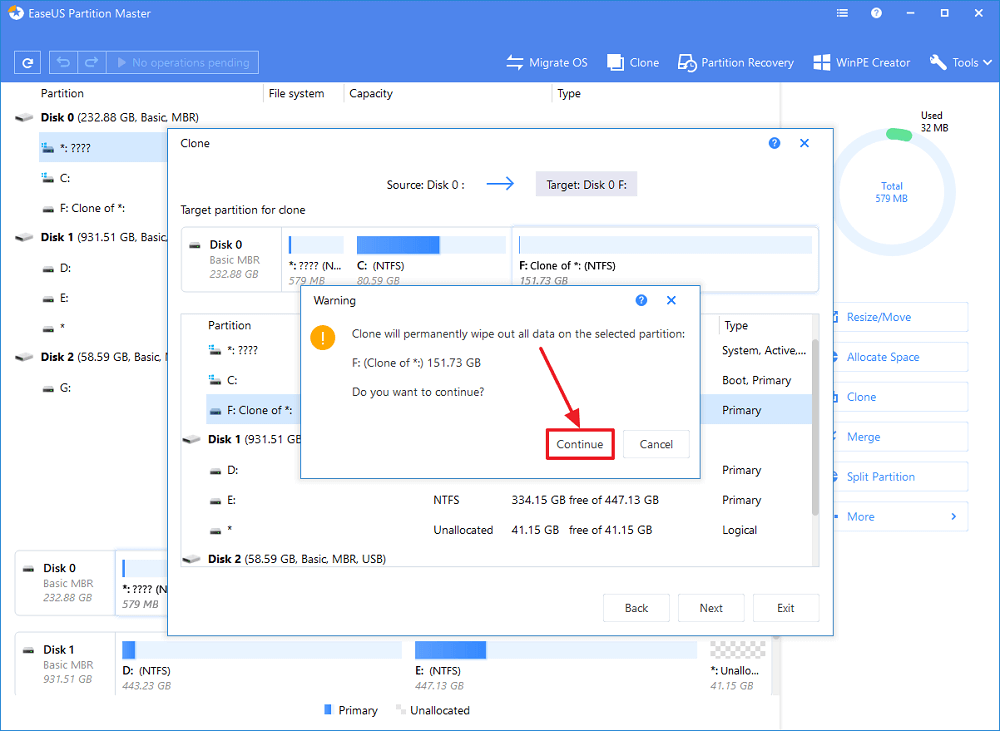Open the Tools dropdown menu
The height and width of the screenshot is (731, 1000).
coord(958,62)
